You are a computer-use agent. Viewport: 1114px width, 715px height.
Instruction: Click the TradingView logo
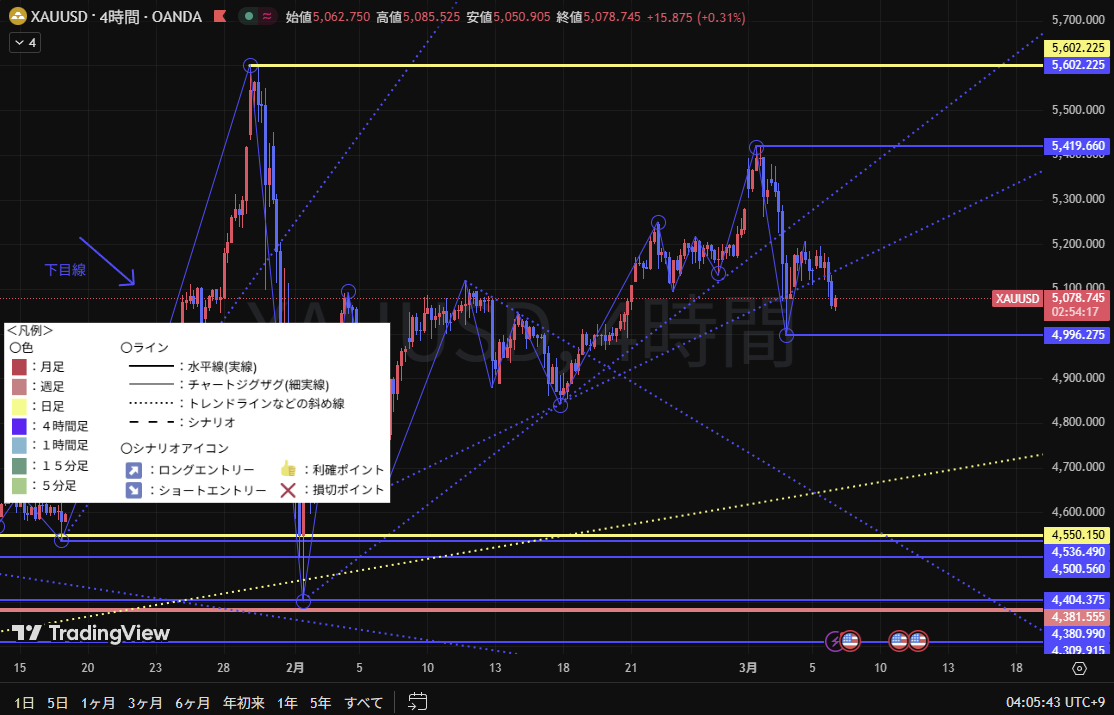coord(91,632)
